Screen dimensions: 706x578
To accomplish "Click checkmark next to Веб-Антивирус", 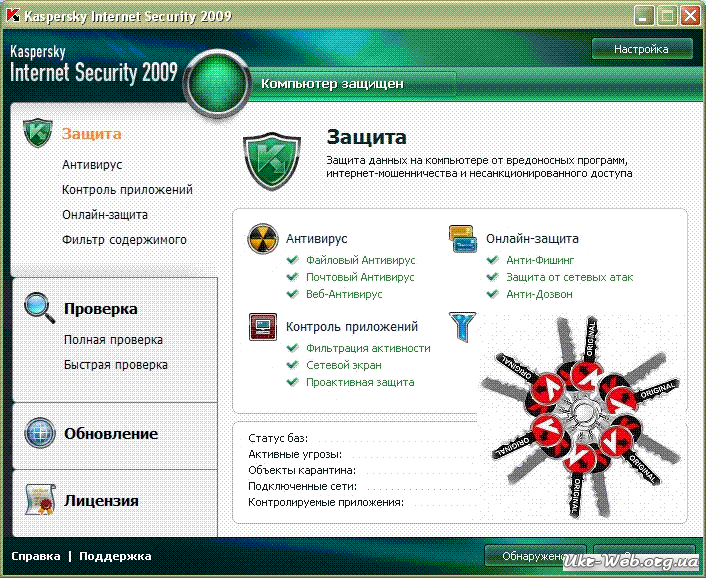I will pyautogui.click(x=292, y=294).
